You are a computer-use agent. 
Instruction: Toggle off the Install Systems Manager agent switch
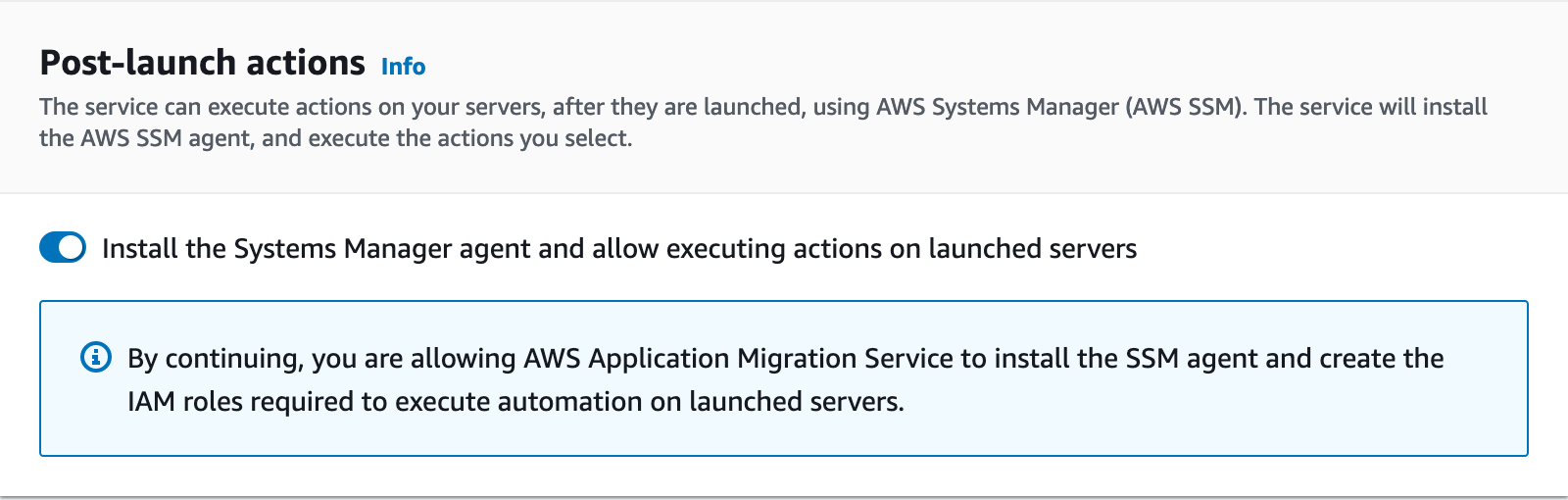[63, 248]
